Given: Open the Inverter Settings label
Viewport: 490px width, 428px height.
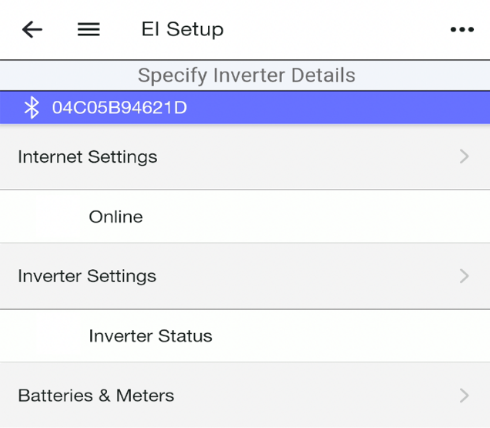Looking at the screenshot, I should pyautogui.click(x=87, y=276).
